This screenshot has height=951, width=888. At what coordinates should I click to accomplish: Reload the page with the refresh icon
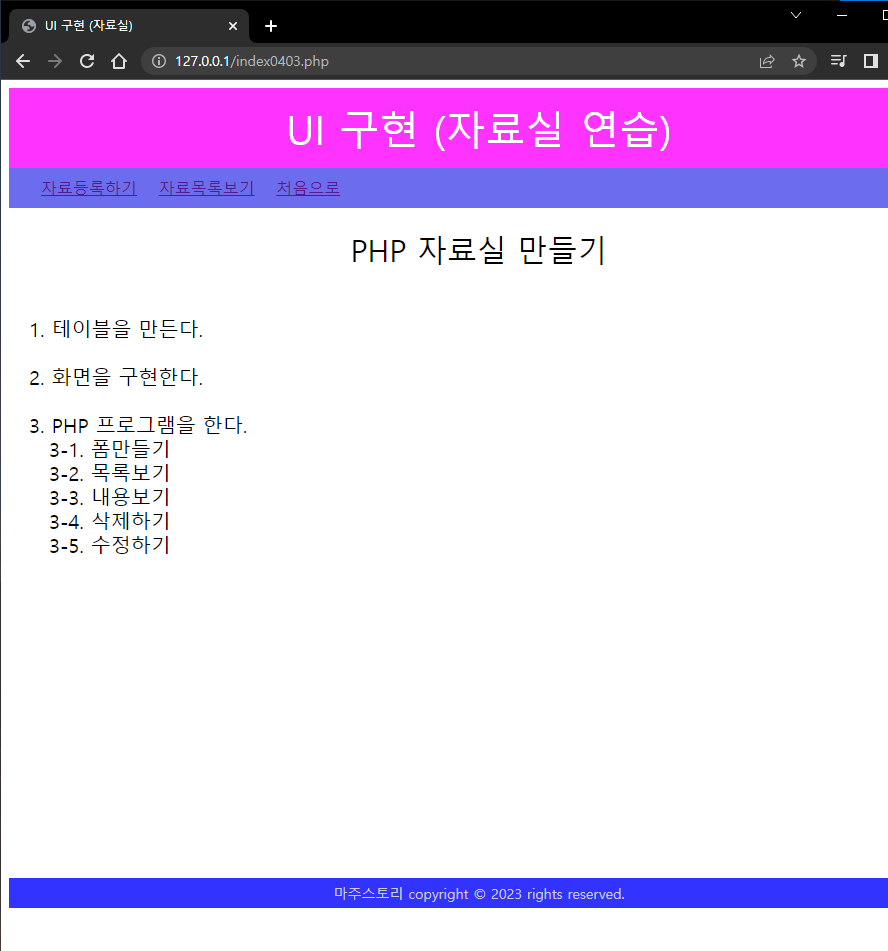(x=87, y=61)
